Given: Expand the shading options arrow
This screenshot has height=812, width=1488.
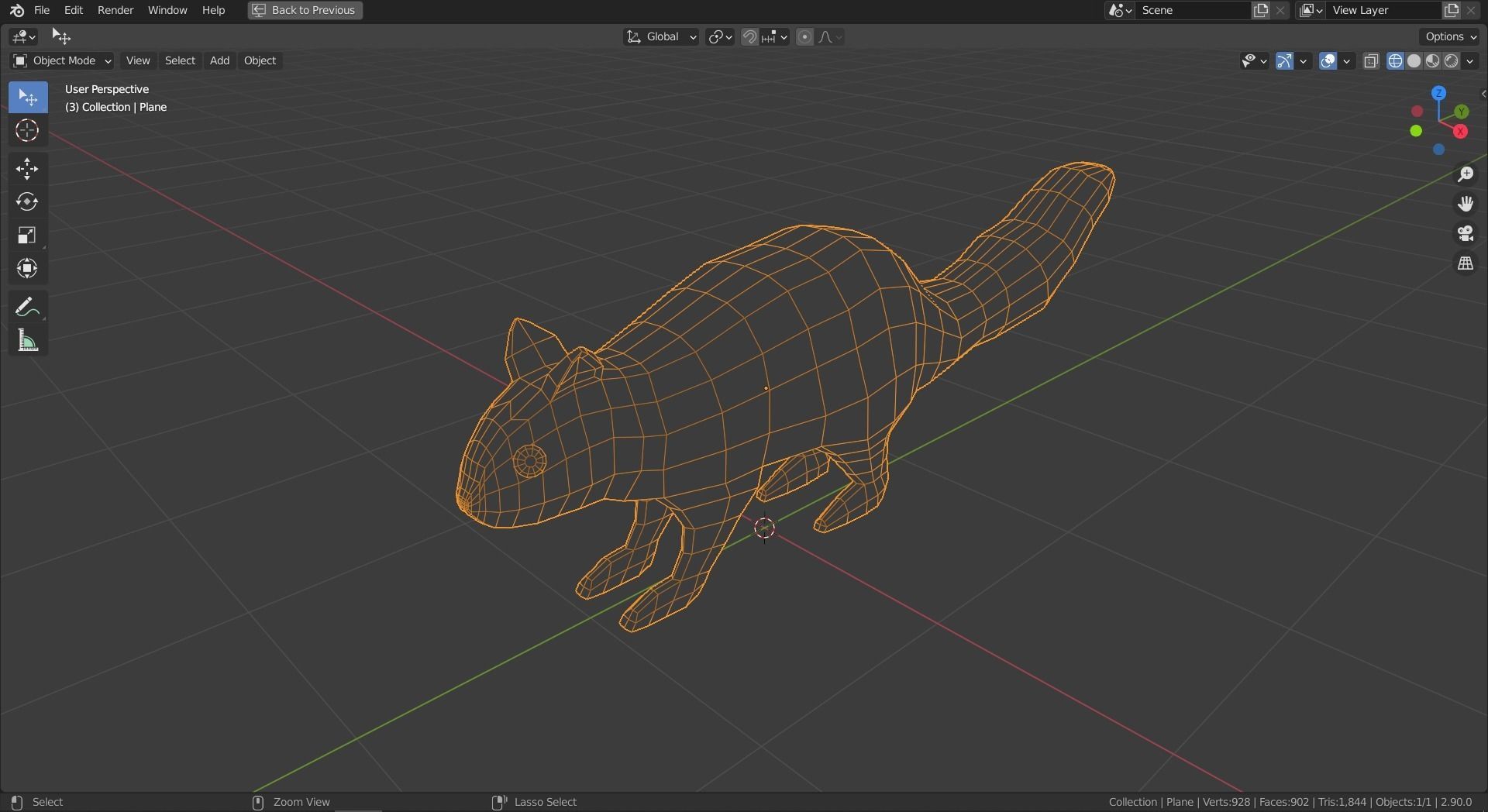Looking at the screenshot, I should 1469,60.
